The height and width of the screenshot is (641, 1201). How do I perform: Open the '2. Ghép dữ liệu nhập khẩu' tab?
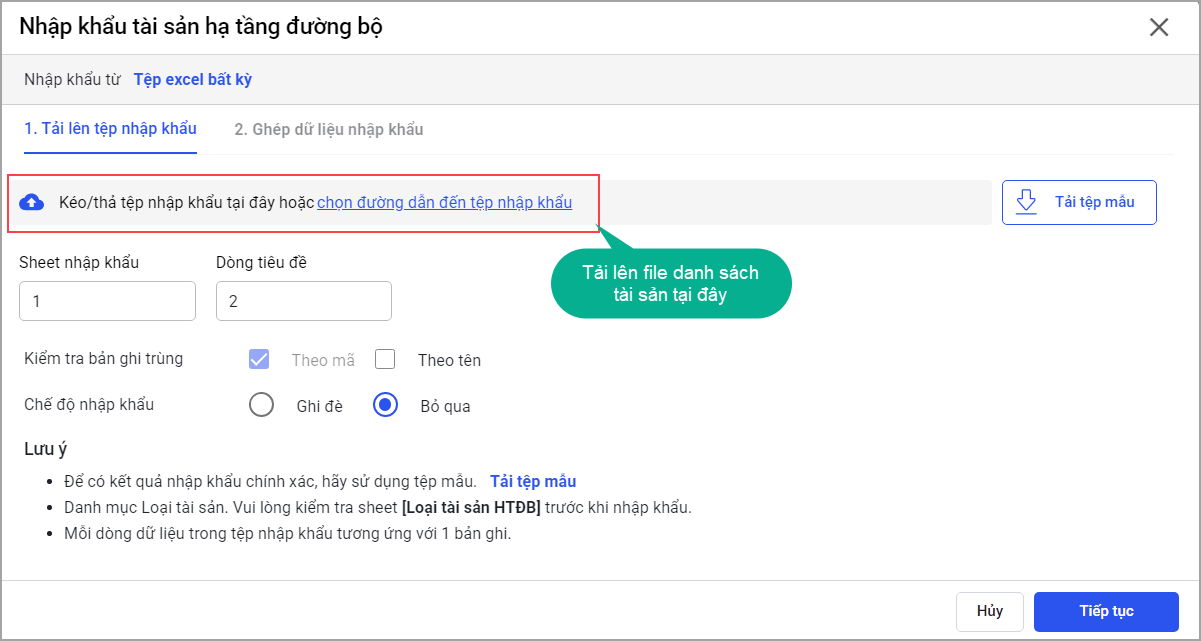pyautogui.click(x=329, y=129)
